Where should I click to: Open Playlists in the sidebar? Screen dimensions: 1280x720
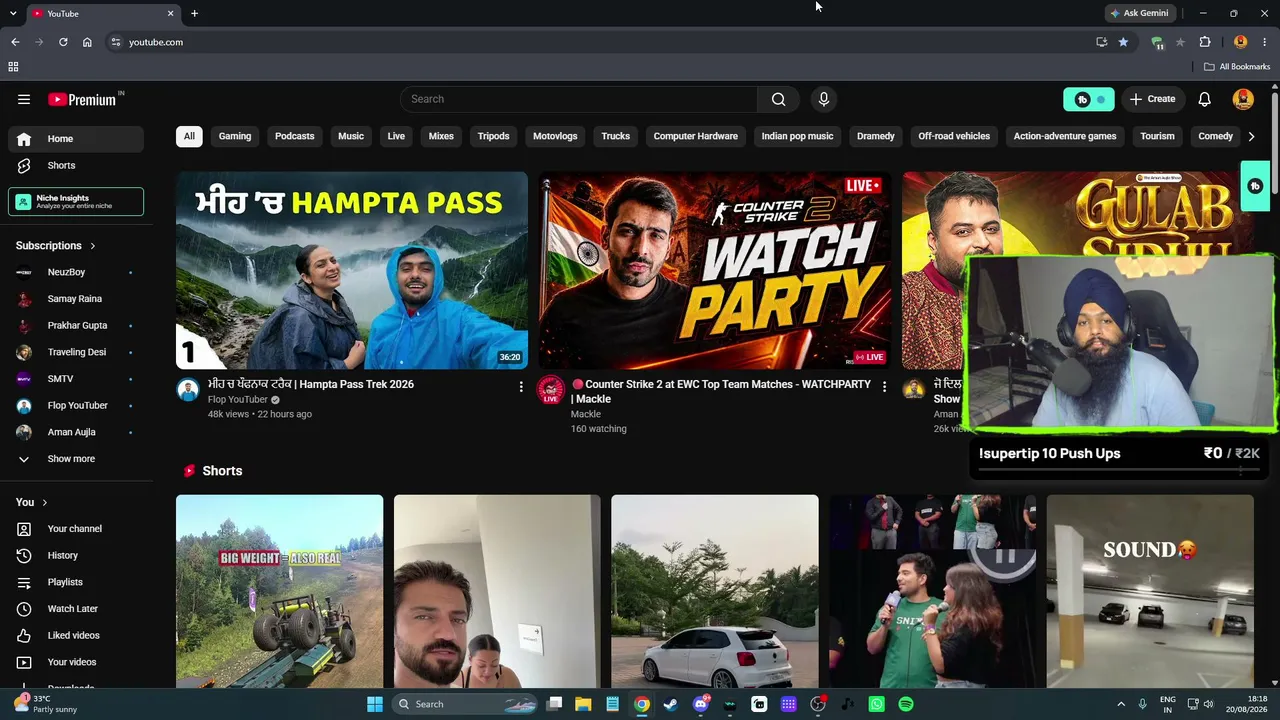(x=76, y=582)
